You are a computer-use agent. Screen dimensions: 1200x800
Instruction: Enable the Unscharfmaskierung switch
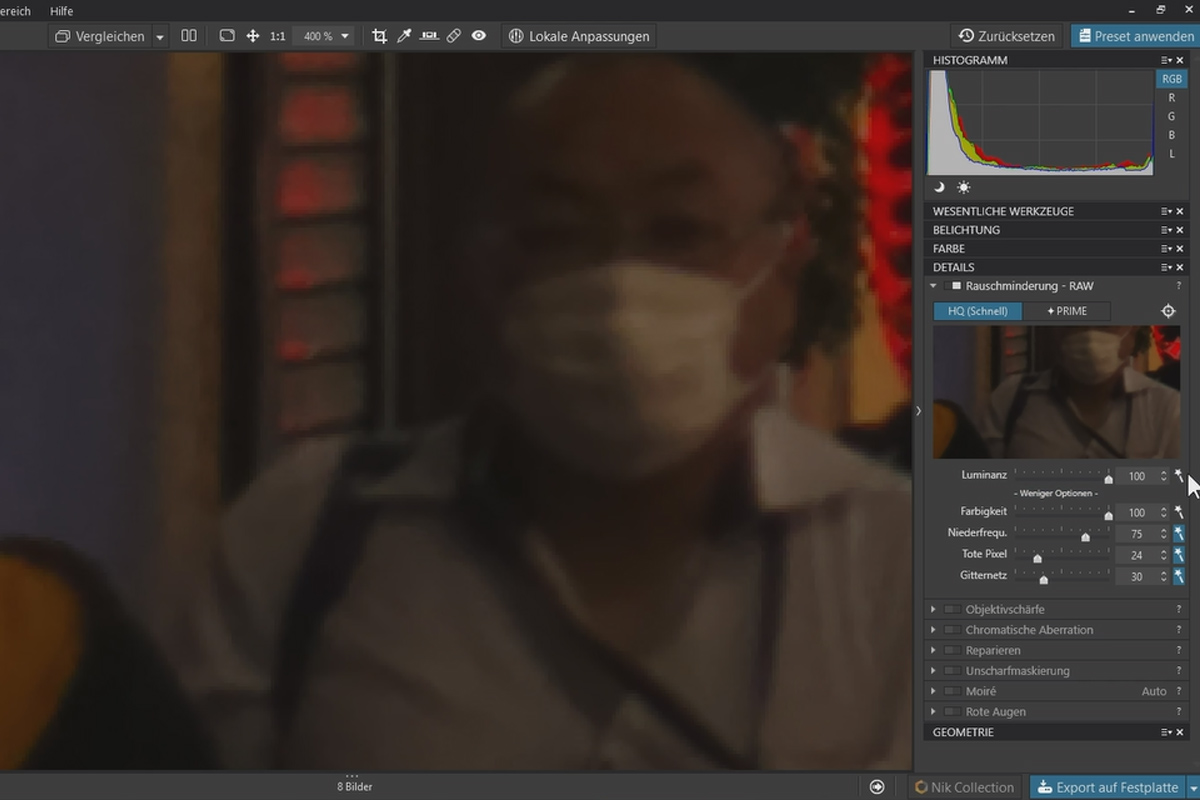(x=952, y=671)
